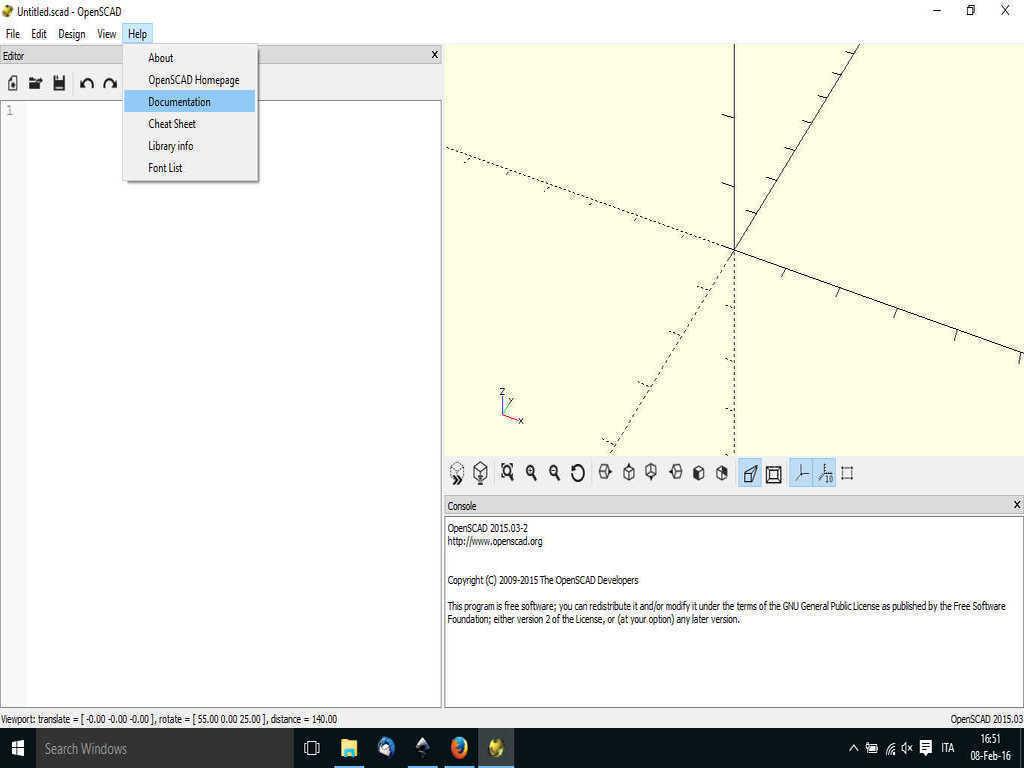The height and width of the screenshot is (768, 1024).
Task: Toggle Perspective projection view
Action: click(x=750, y=473)
